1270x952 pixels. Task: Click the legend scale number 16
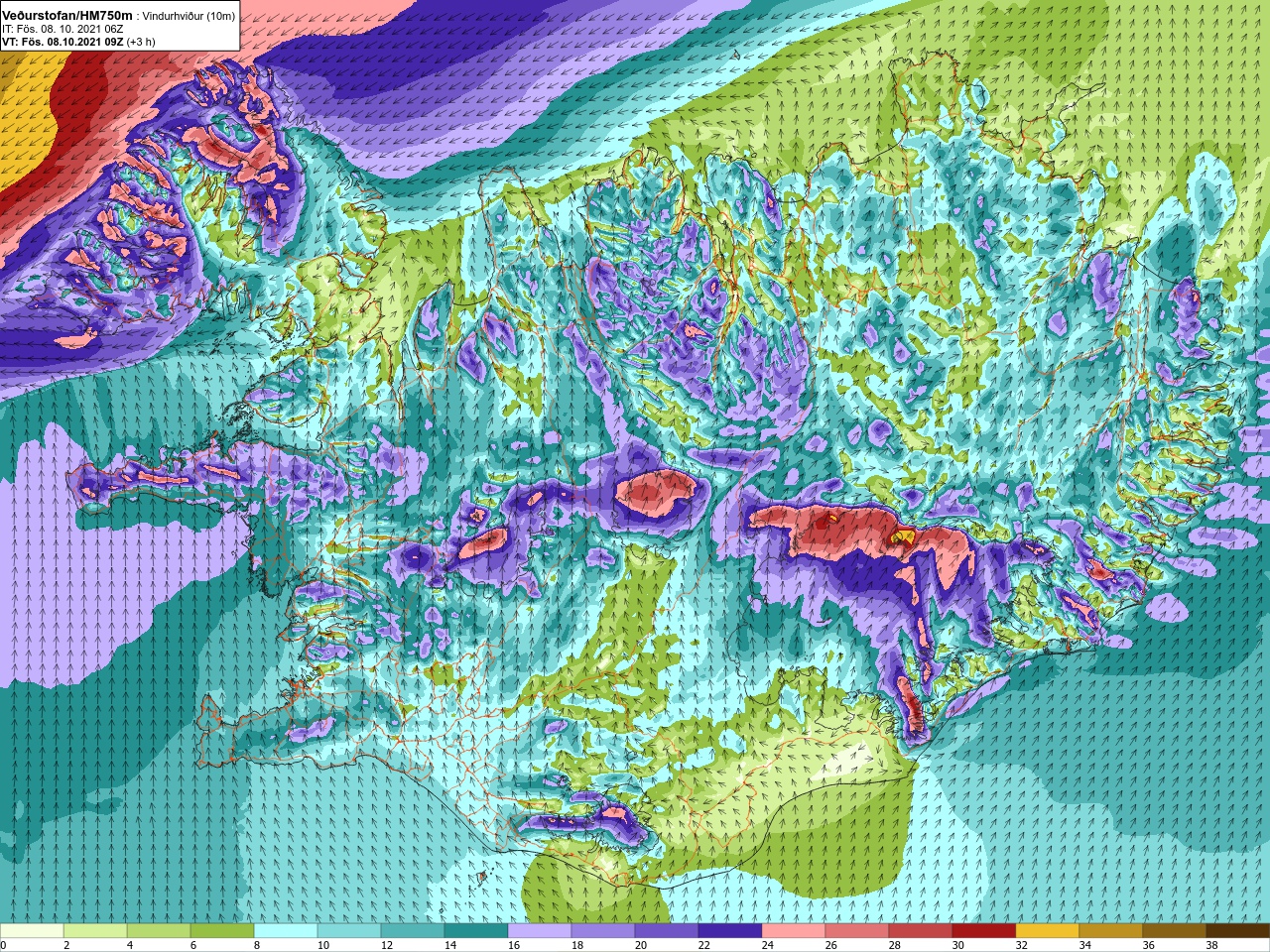(x=513, y=945)
